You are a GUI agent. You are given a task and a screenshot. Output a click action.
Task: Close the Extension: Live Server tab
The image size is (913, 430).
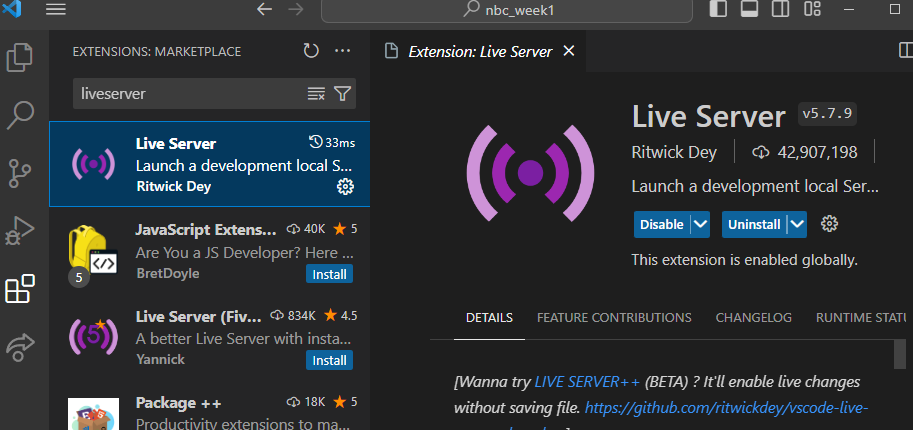pos(569,51)
